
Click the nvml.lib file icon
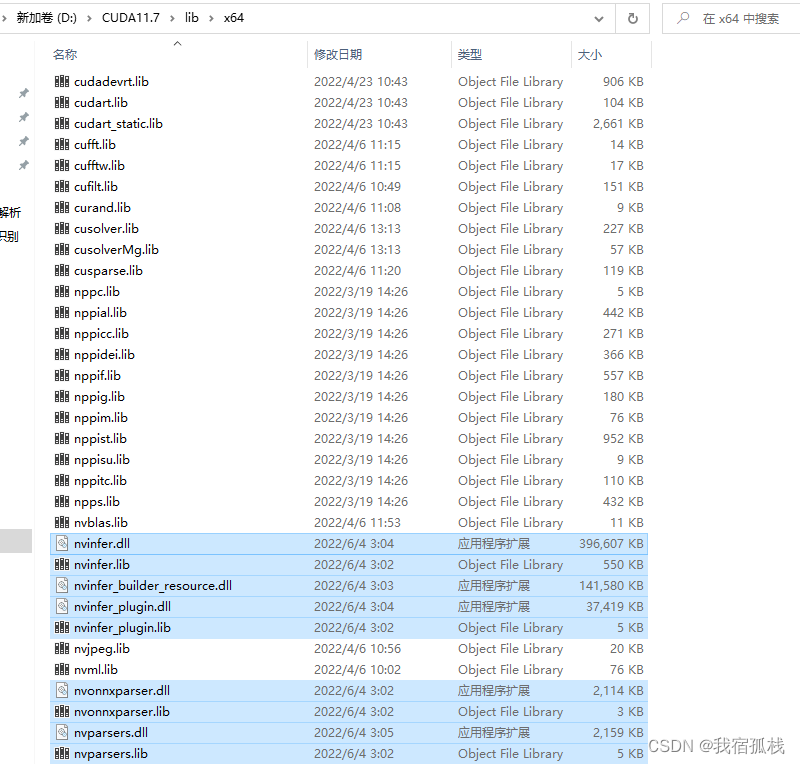62,669
